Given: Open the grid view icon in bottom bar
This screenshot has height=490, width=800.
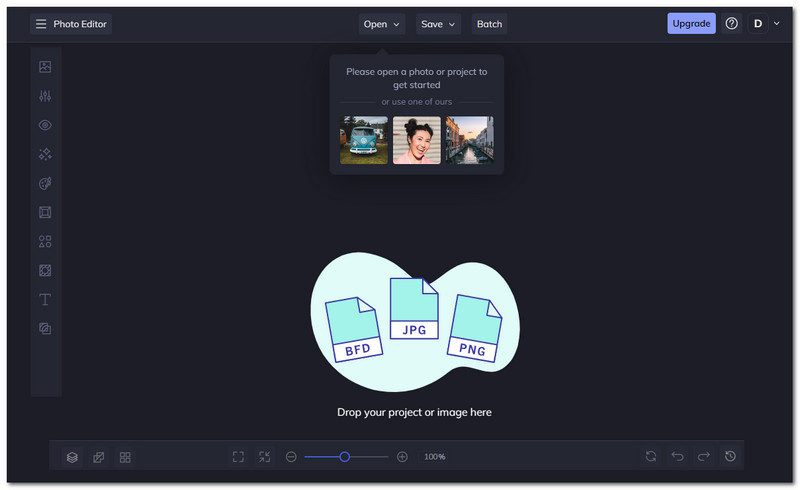Looking at the screenshot, I should pos(125,457).
